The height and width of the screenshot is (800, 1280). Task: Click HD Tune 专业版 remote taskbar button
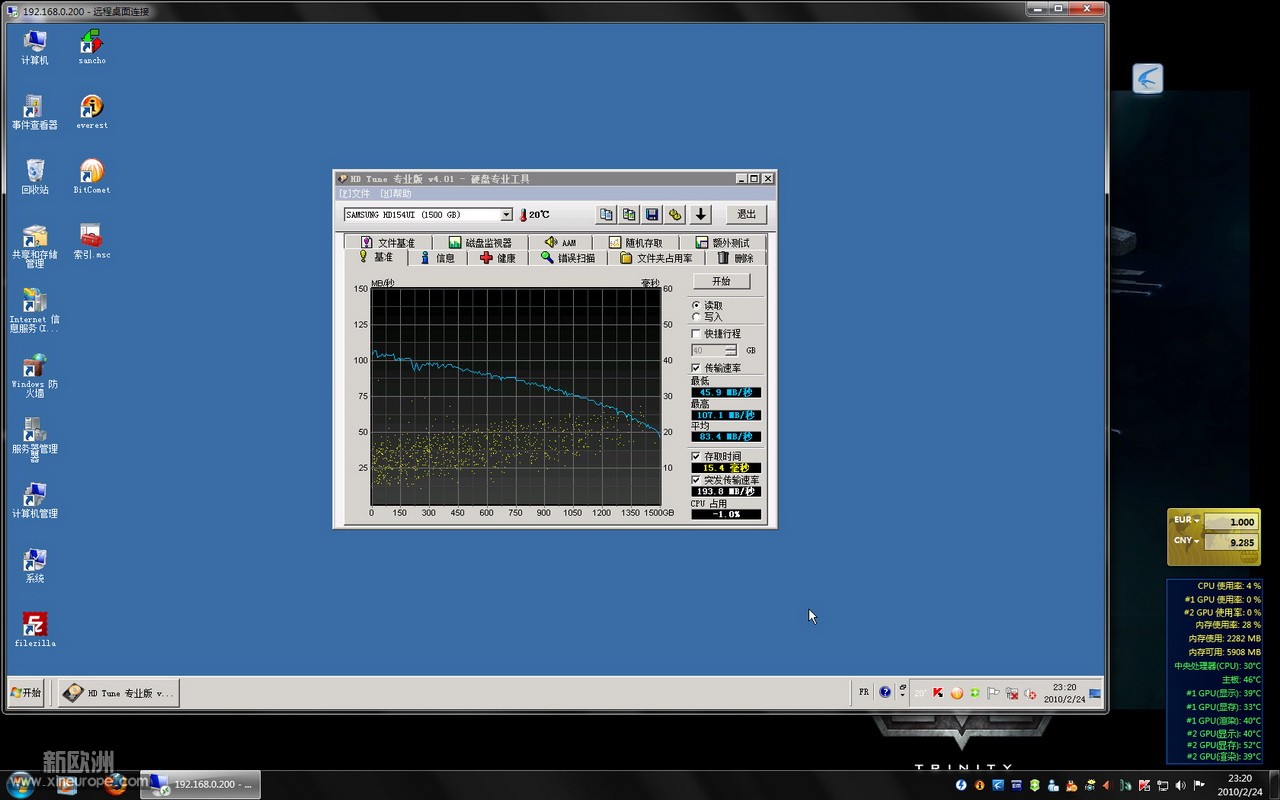click(118, 693)
